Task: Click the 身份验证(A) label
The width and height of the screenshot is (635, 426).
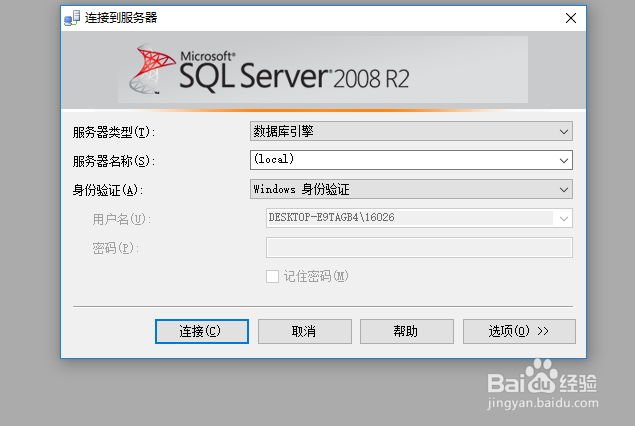Action: click(108, 190)
